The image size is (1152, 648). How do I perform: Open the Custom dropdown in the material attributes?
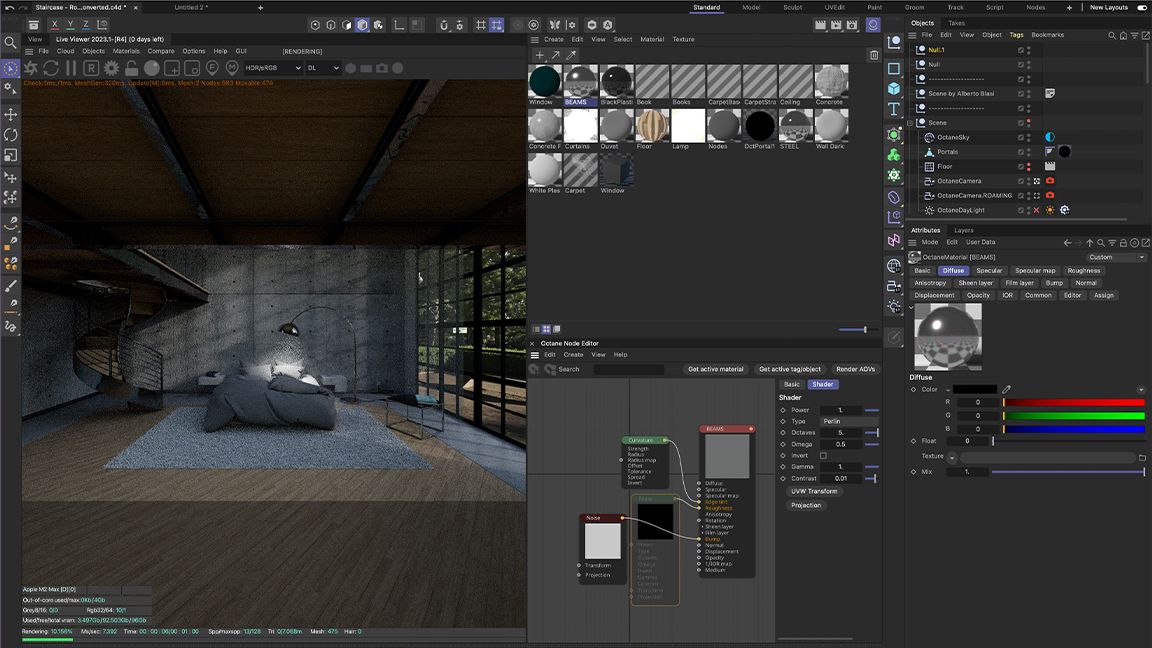(x=1113, y=257)
